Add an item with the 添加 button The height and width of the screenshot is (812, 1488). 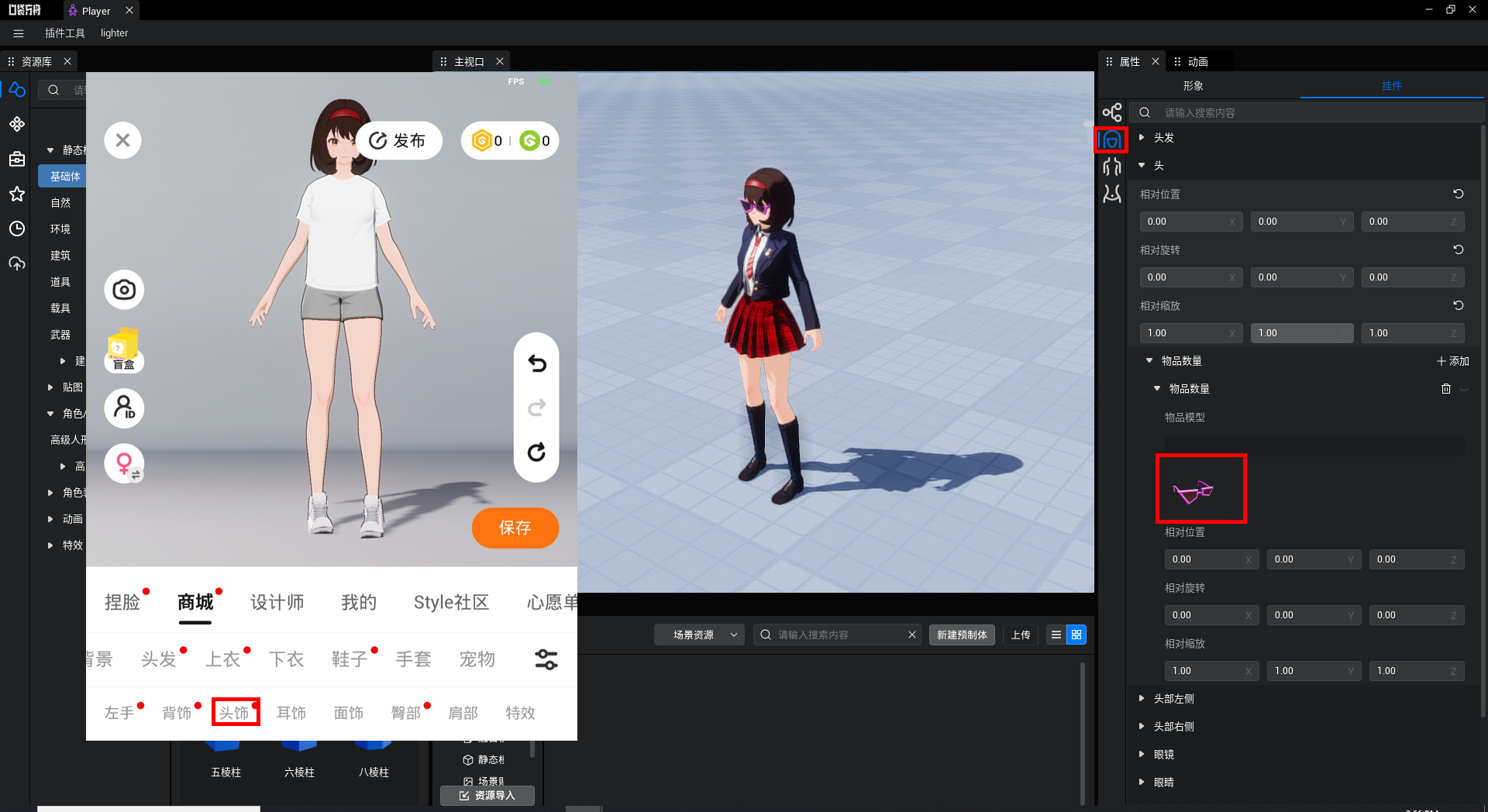tap(1452, 361)
